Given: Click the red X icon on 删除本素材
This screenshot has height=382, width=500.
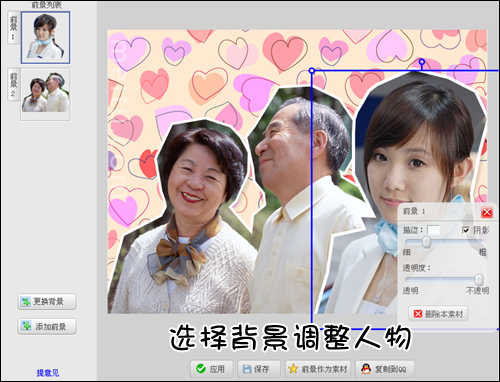Looking at the screenshot, I should (x=418, y=314).
